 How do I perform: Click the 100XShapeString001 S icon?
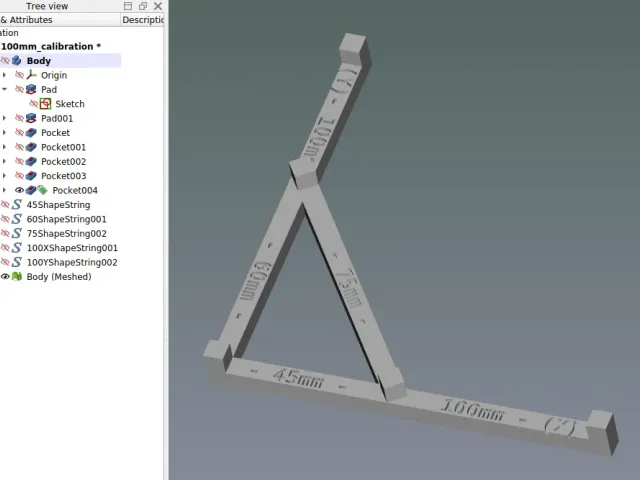17,248
